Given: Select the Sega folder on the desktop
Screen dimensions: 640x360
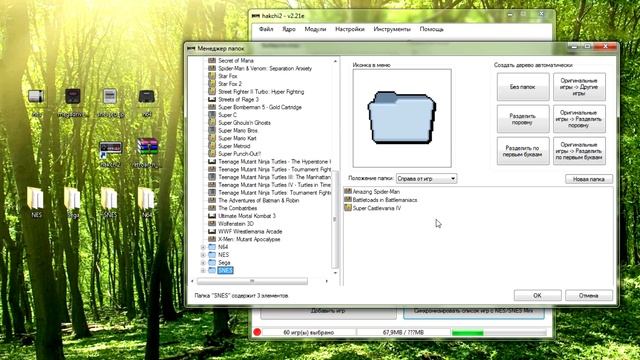Looking at the screenshot, I should (73, 202).
